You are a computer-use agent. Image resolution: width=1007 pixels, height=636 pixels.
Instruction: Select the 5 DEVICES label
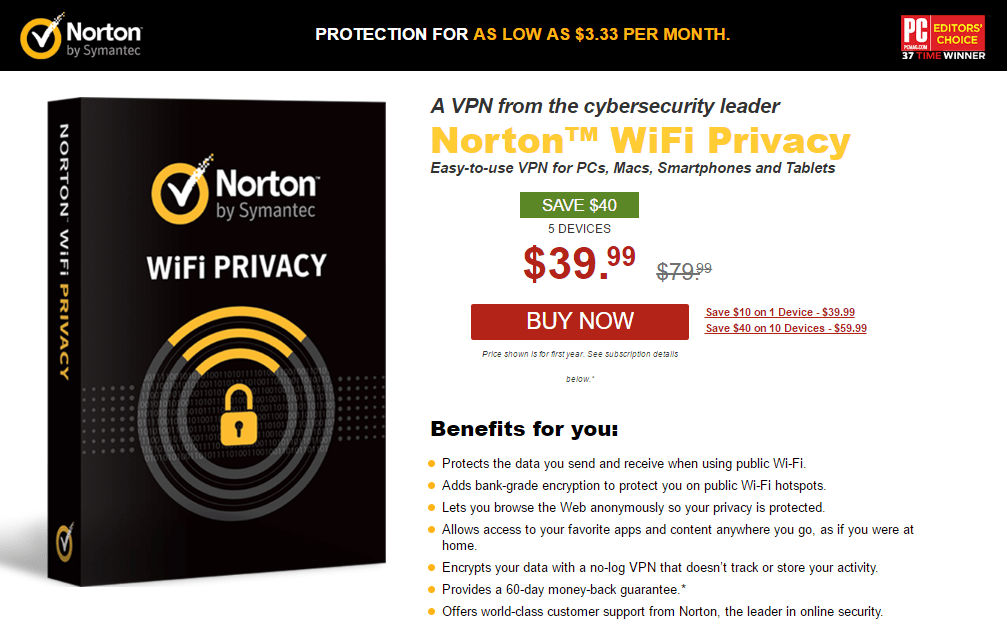[578, 228]
